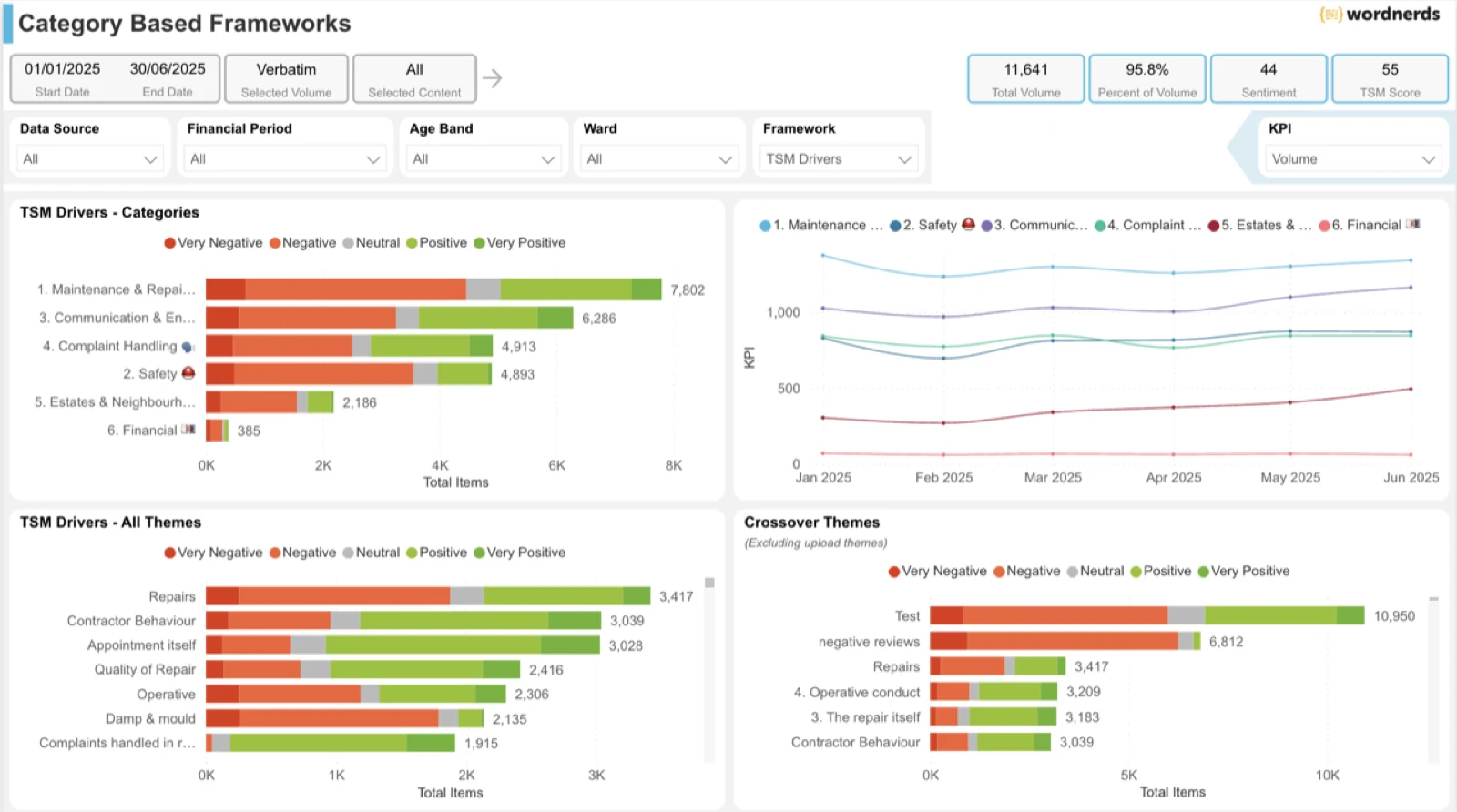
Task: Select Contractor Behaviour bar in Crossover Themes
Action: click(991, 742)
